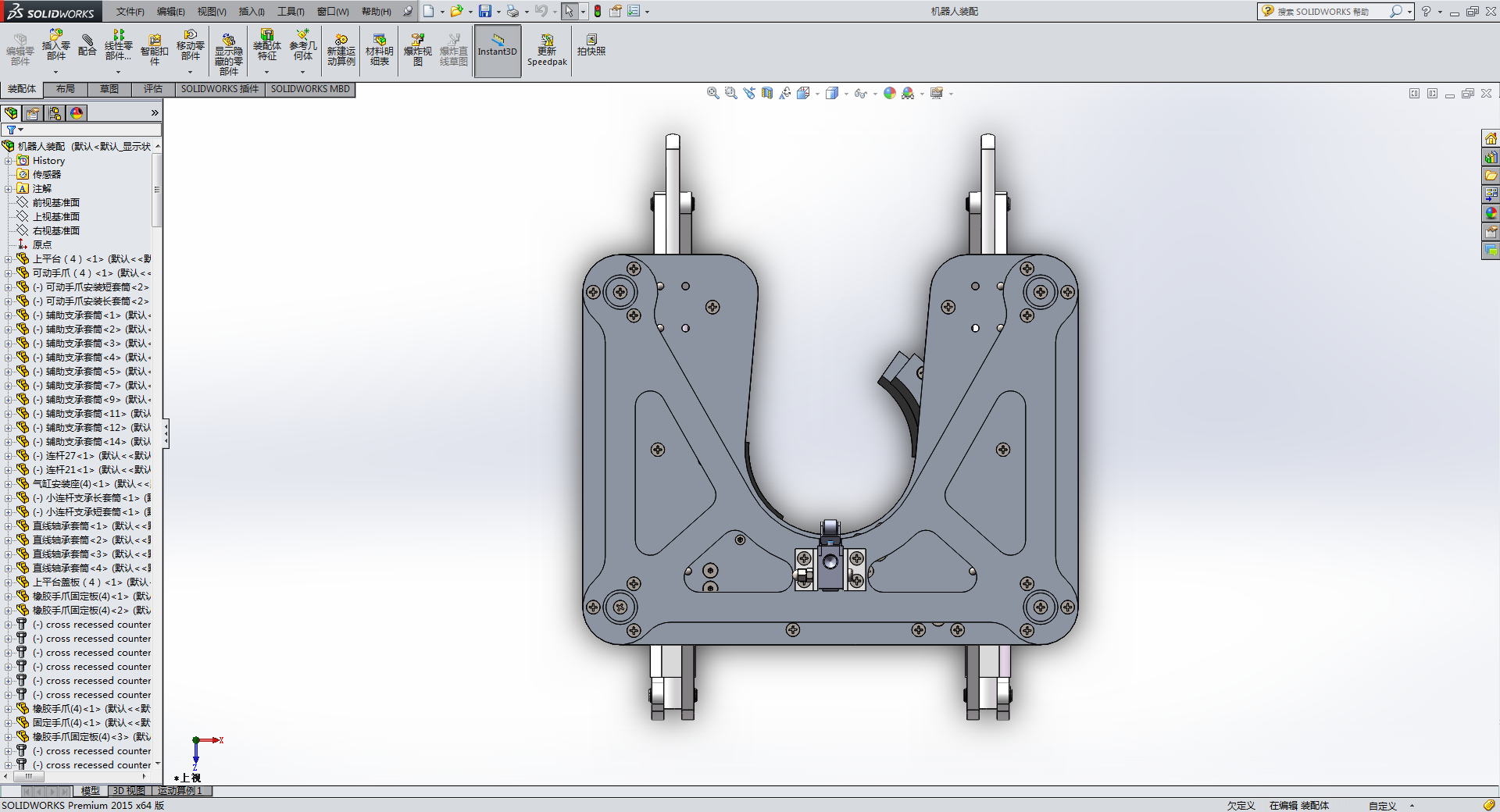Switch to the 草图 (Sketch) tab
1500x812 pixels.
point(109,89)
